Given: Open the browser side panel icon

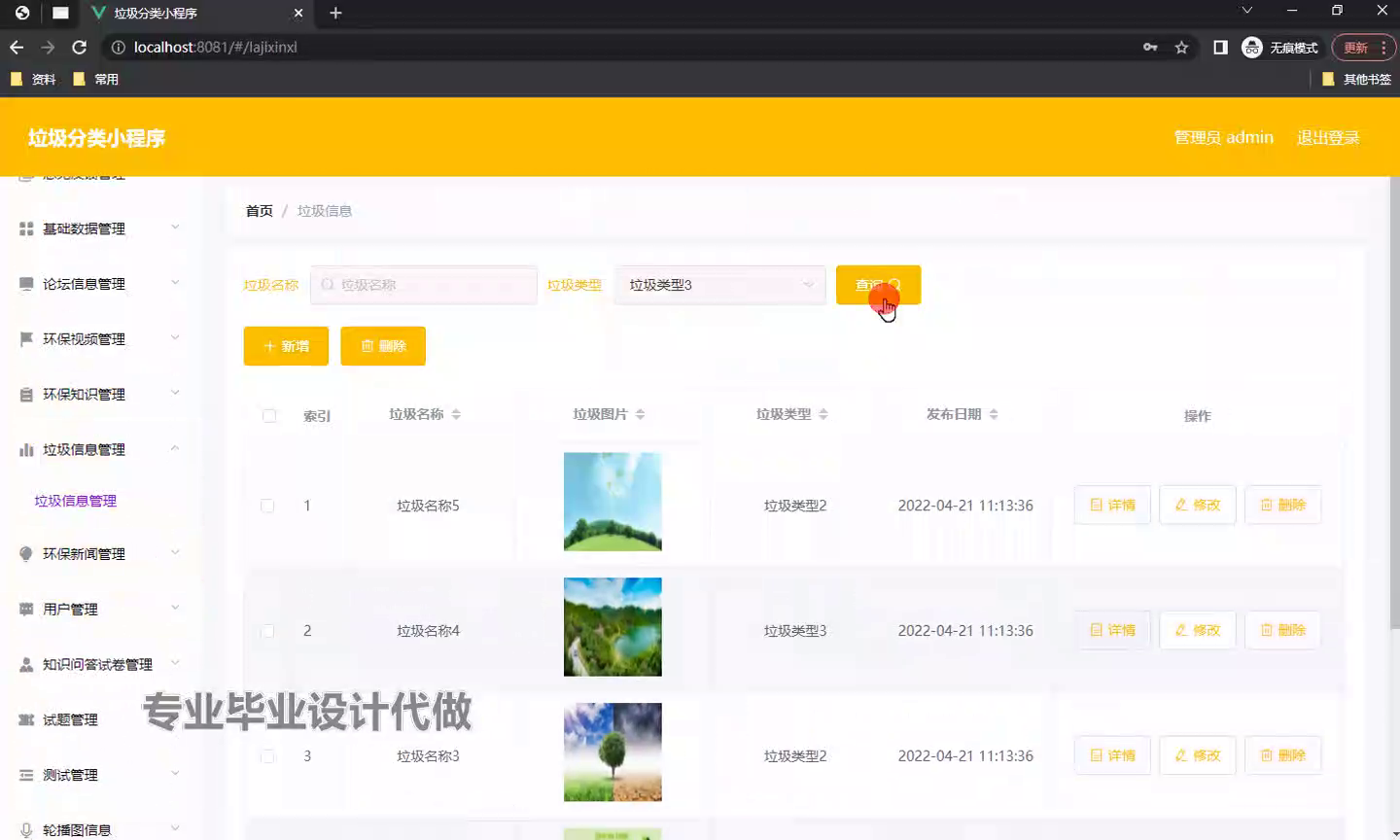Looking at the screenshot, I should (x=1220, y=47).
